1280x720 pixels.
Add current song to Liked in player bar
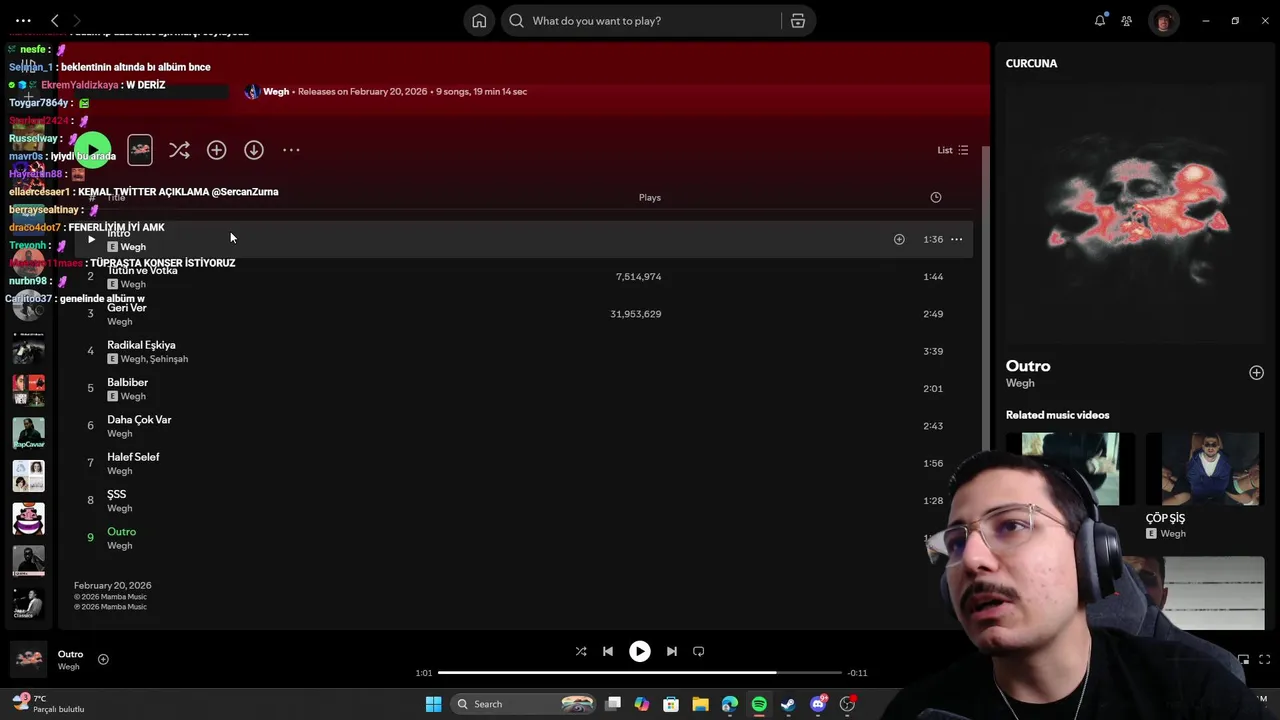tap(103, 659)
